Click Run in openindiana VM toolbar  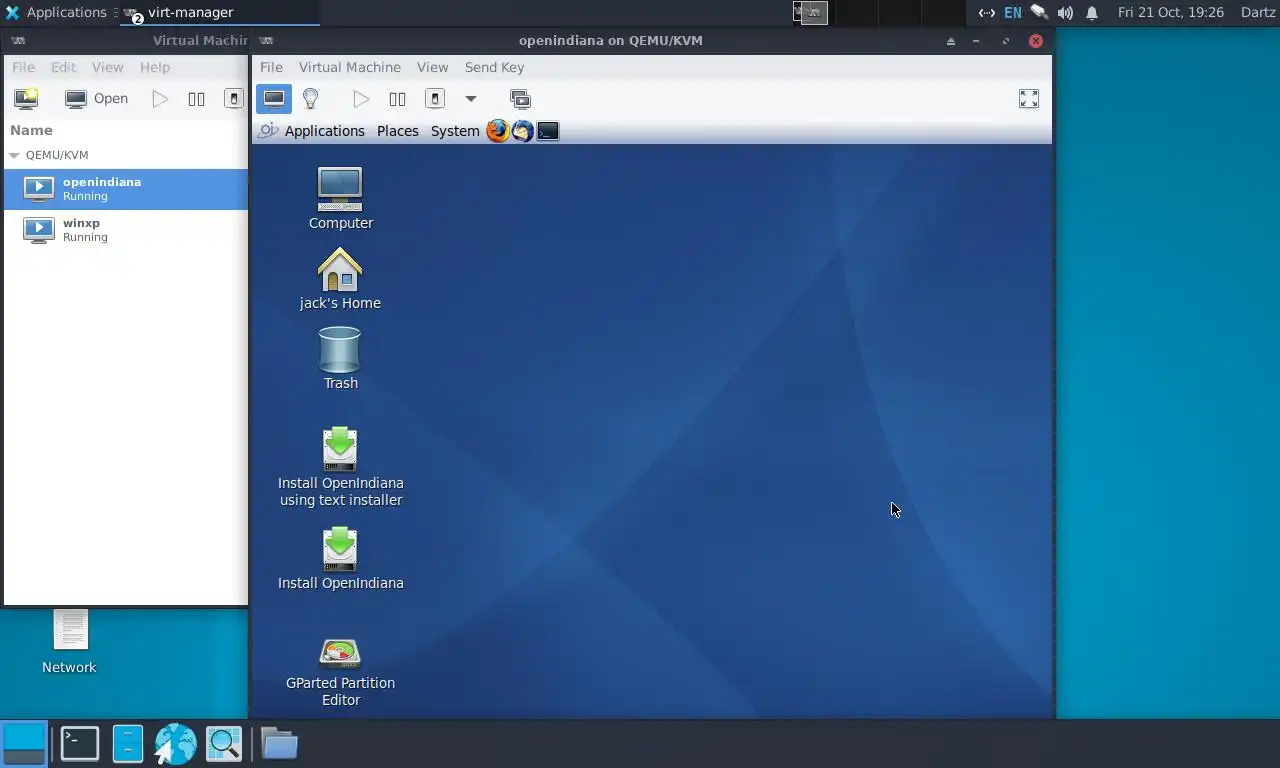[x=361, y=98]
